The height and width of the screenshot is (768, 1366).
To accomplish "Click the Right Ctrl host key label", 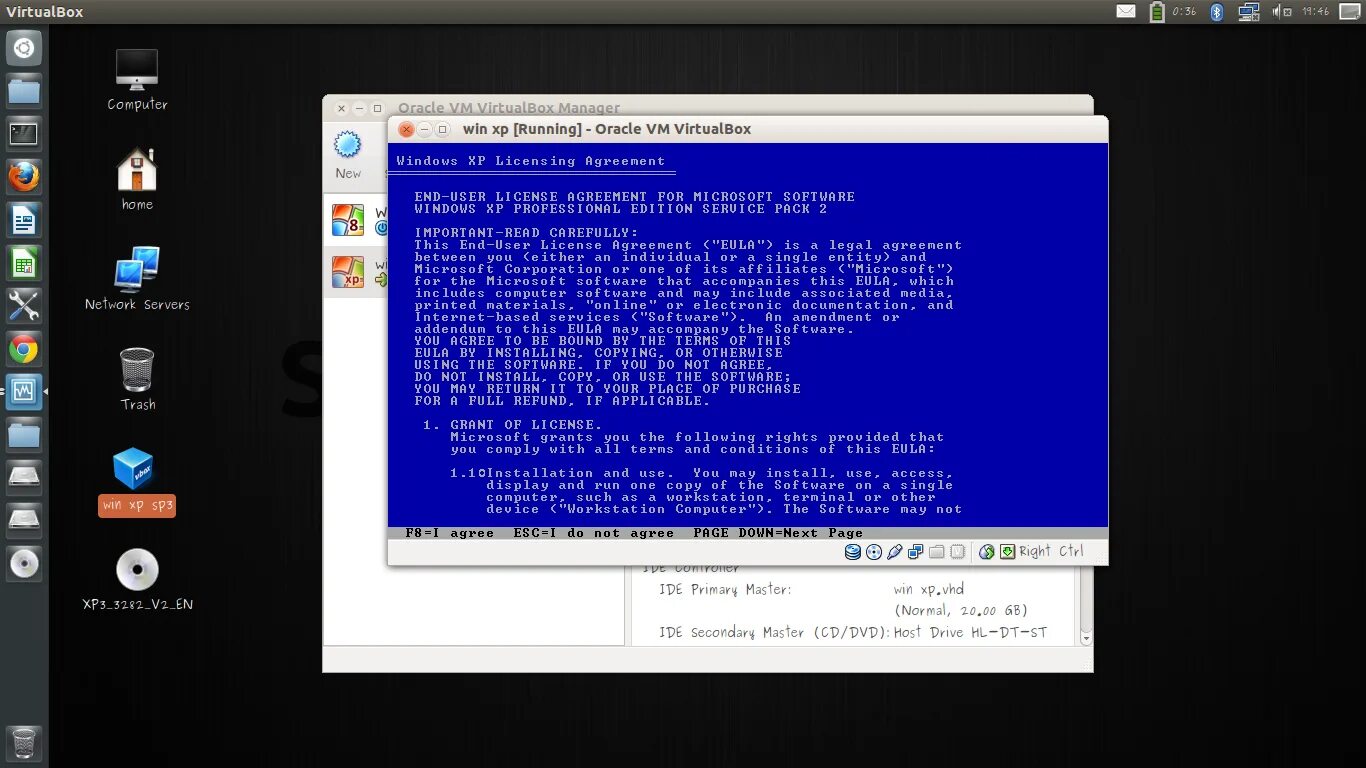I will [1051, 551].
